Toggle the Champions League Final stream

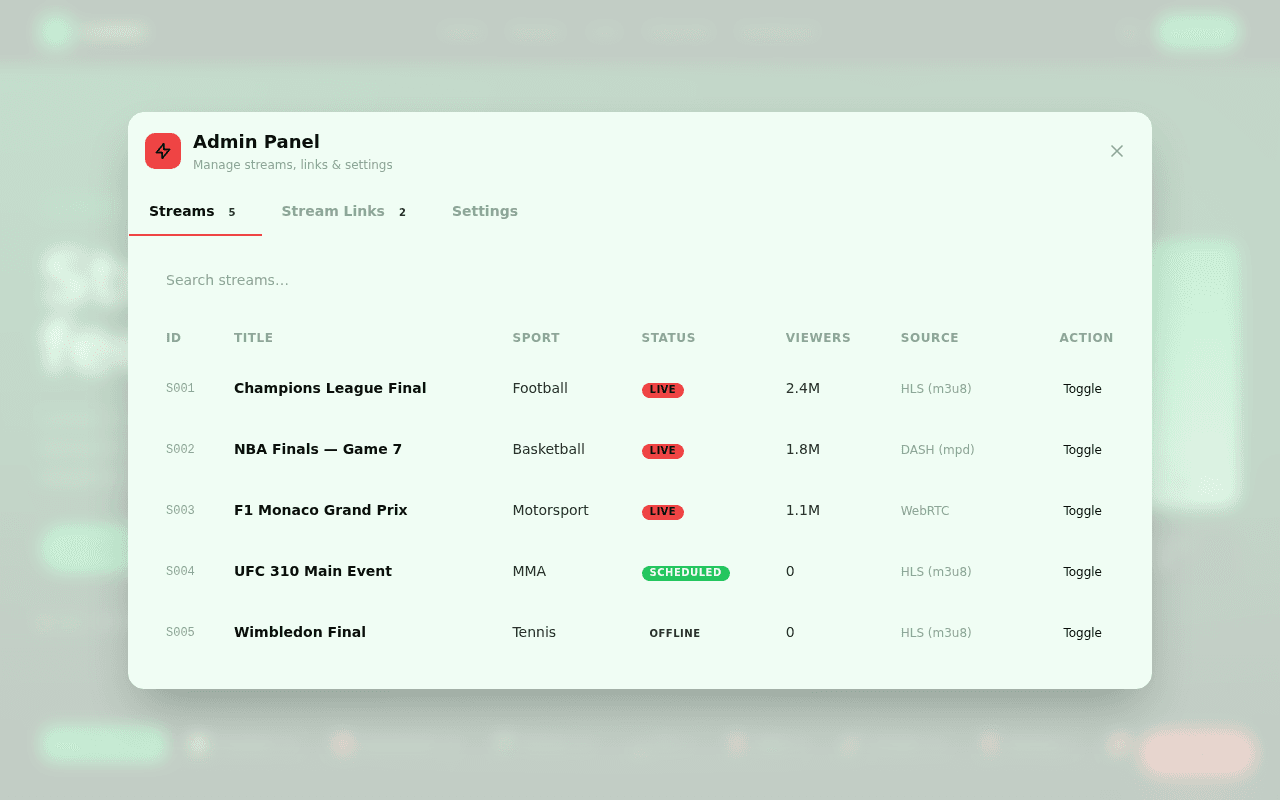1082,389
